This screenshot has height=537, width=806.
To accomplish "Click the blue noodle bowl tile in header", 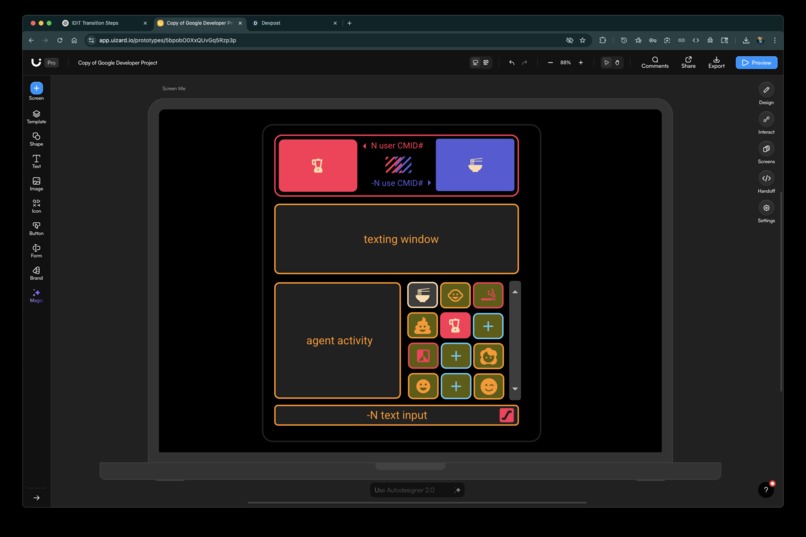I will (x=475, y=165).
